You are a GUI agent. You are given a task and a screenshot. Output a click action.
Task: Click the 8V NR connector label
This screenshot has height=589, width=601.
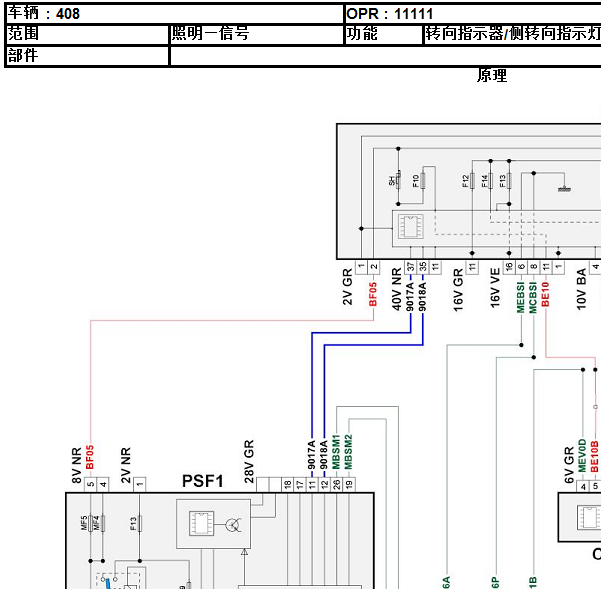(x=77, y=465)
